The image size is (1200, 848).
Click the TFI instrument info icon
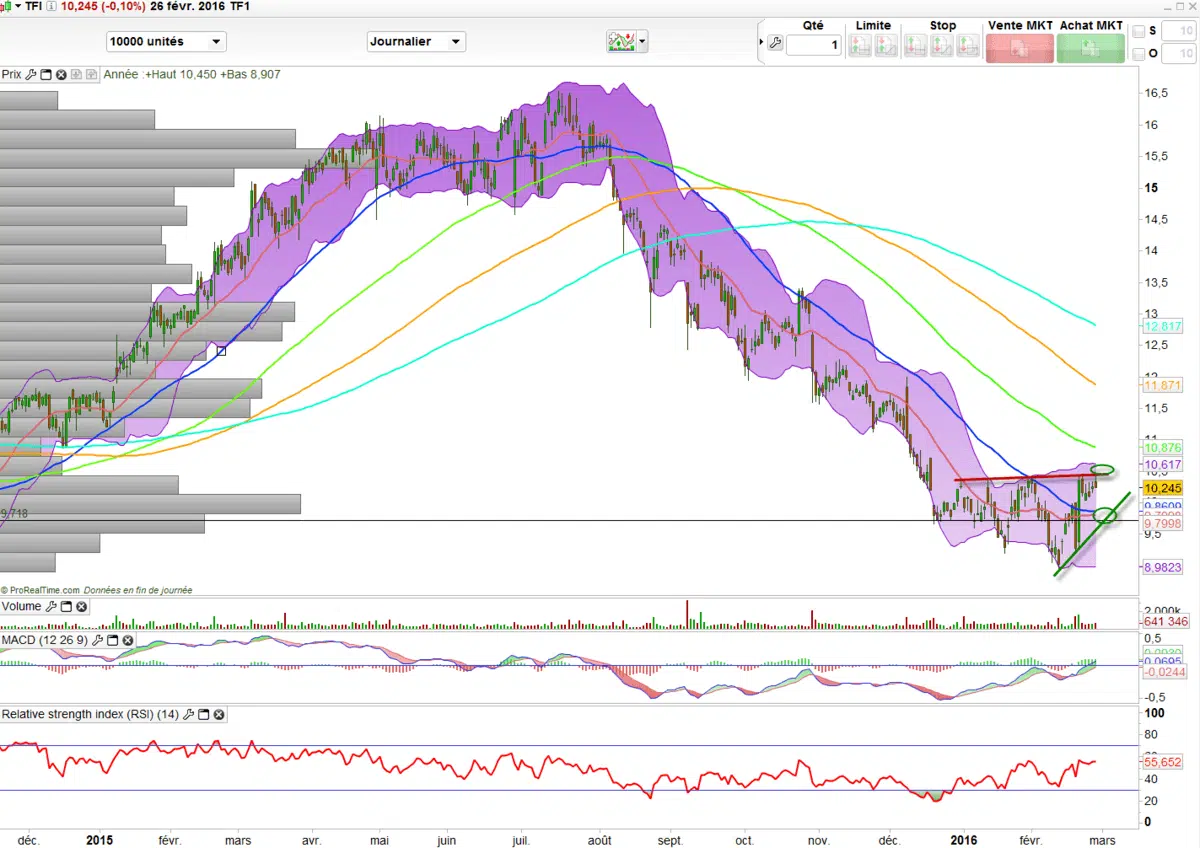click(x=51, y=7)
